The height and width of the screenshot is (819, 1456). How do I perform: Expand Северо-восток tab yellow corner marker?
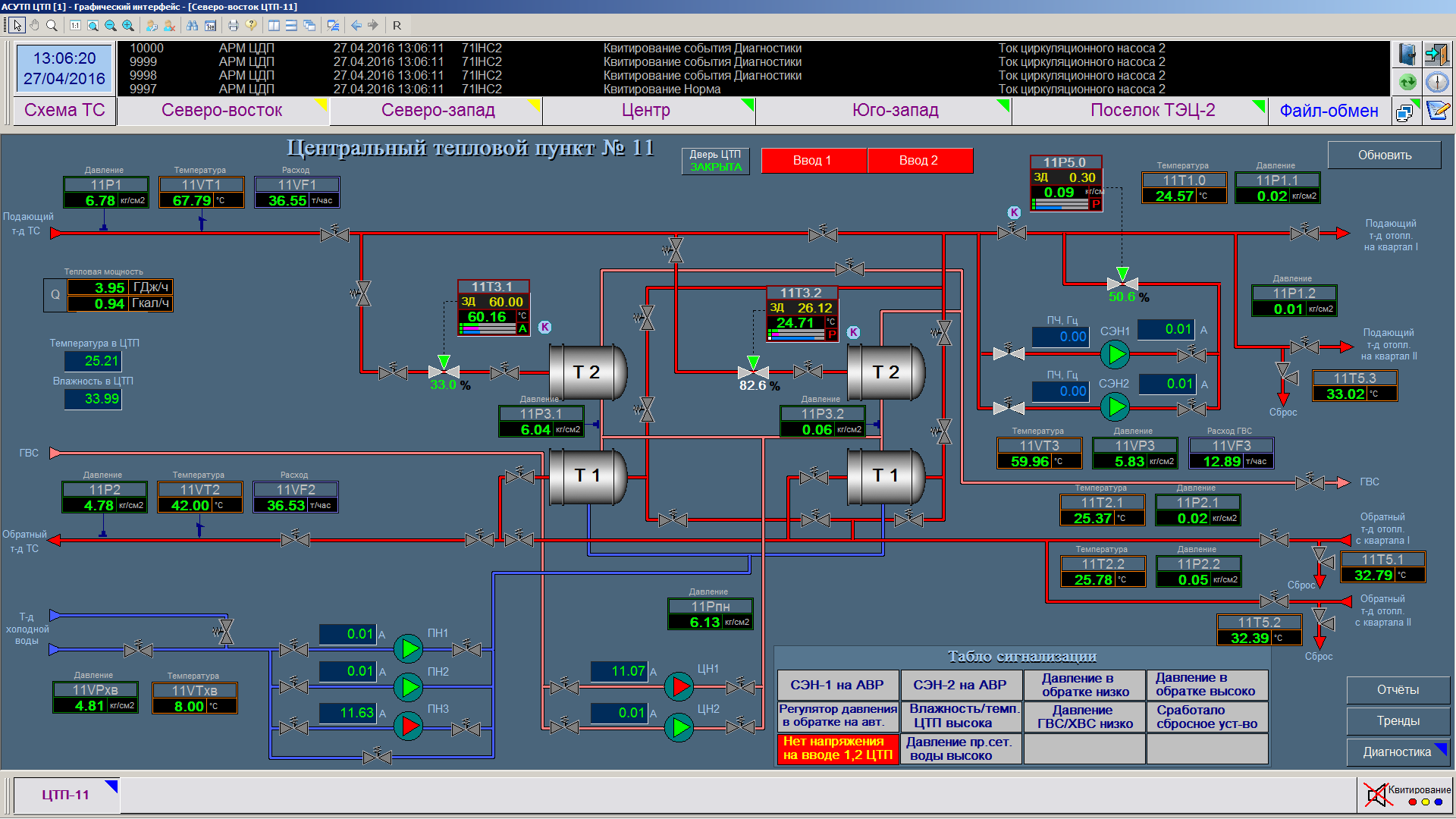(x=321, y=104)
